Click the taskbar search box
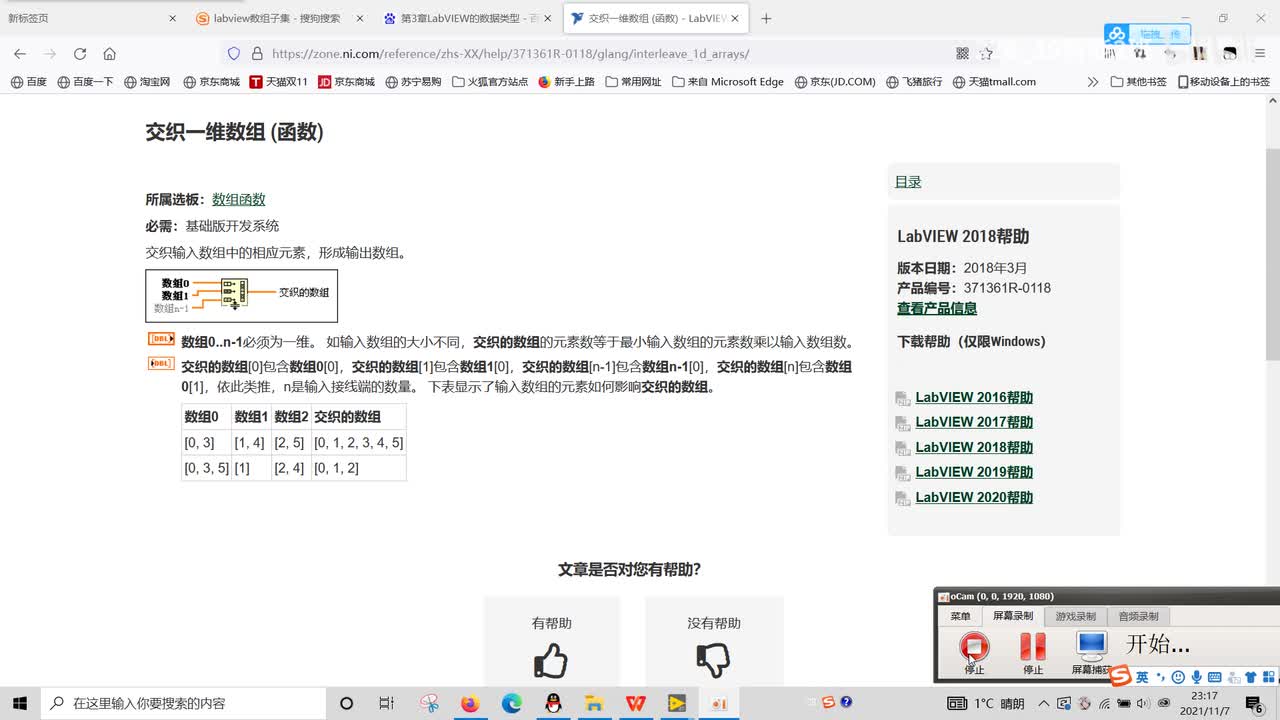This screenshot has width=1280, height=720. coord(184,703)
